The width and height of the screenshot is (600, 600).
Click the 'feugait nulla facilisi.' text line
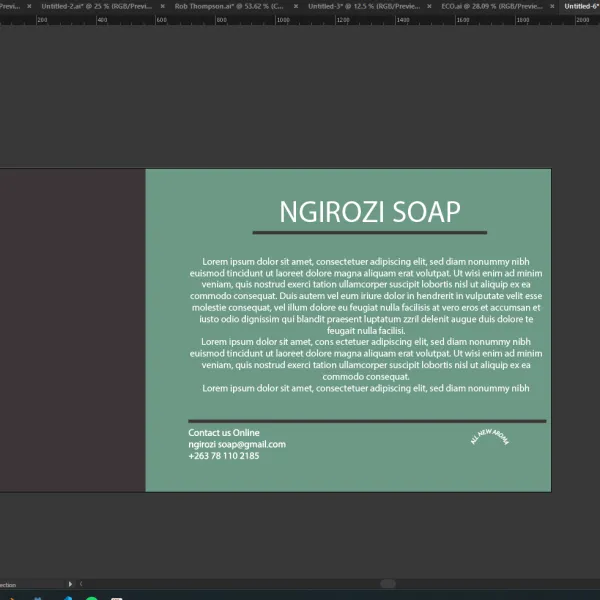tap(366, 331)
